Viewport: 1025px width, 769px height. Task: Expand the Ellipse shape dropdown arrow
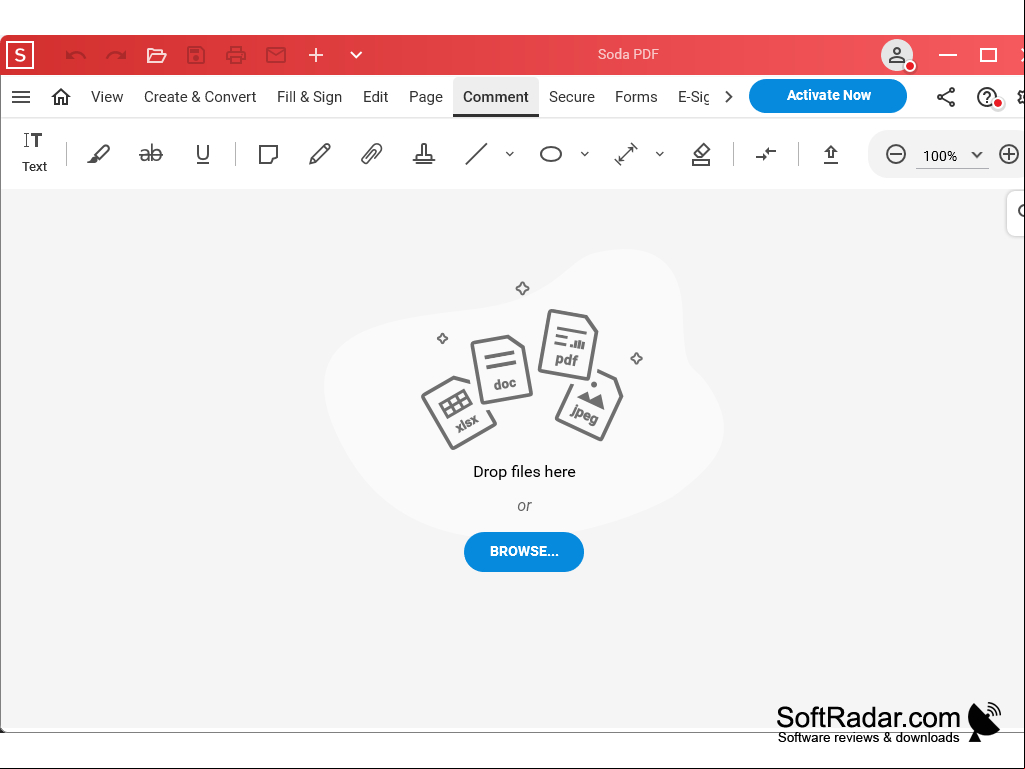[x=585, y=154]
